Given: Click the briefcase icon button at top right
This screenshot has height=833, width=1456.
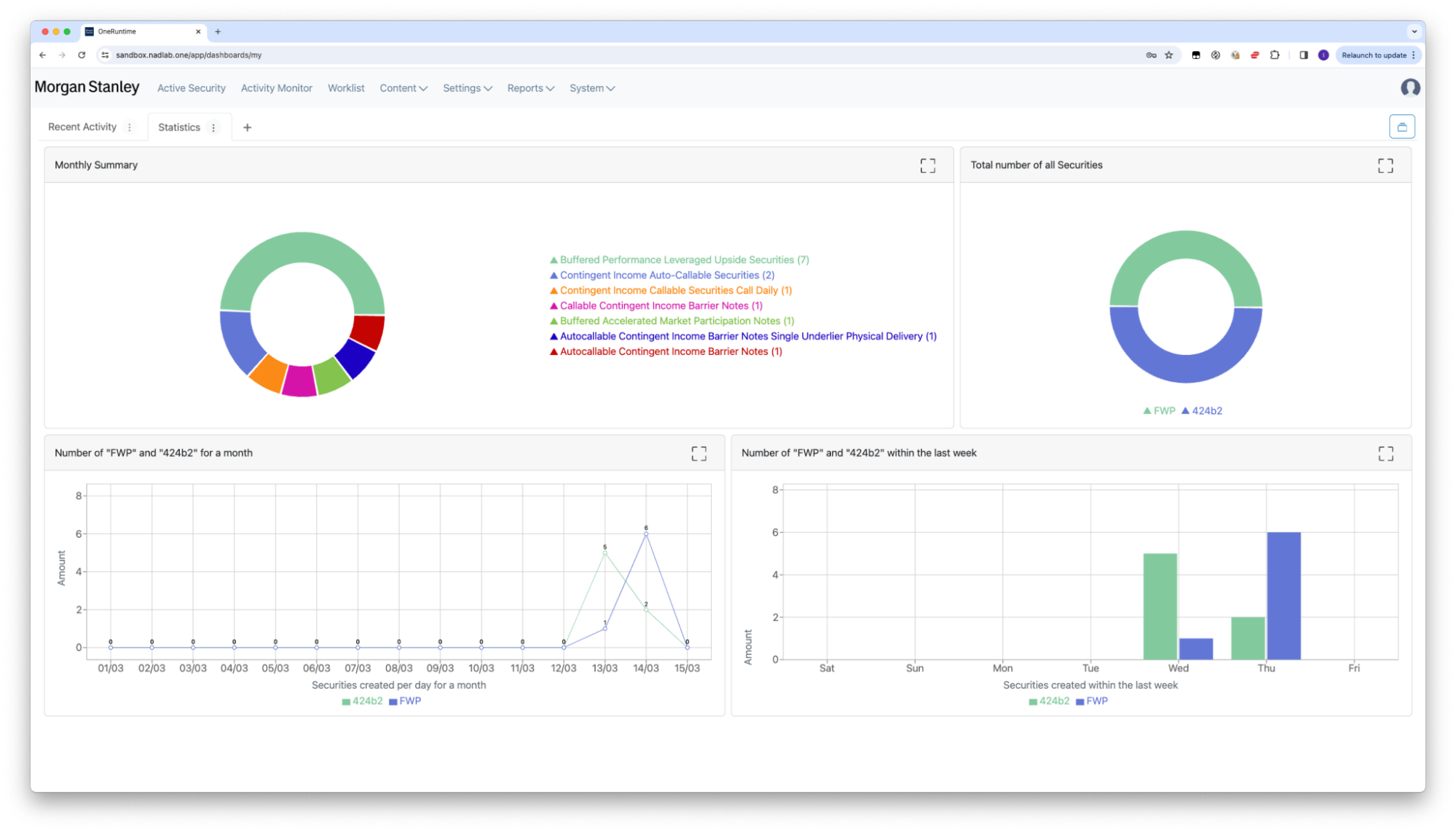Looking at the screenshot, I should pos(1401,127).
